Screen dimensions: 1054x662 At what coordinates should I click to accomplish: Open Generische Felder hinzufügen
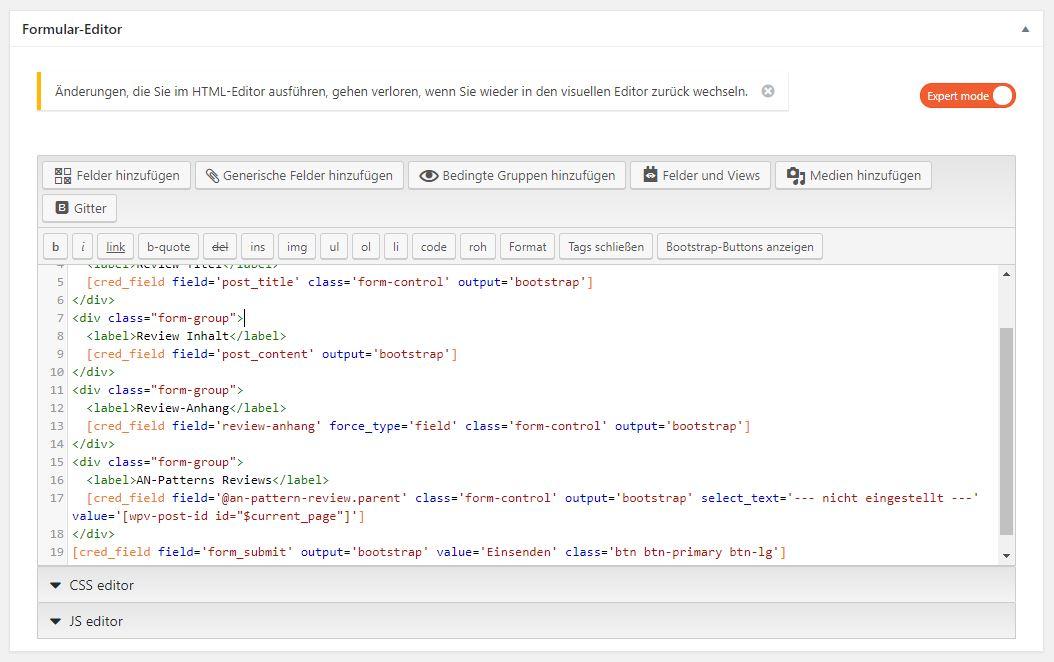[299, 175]
